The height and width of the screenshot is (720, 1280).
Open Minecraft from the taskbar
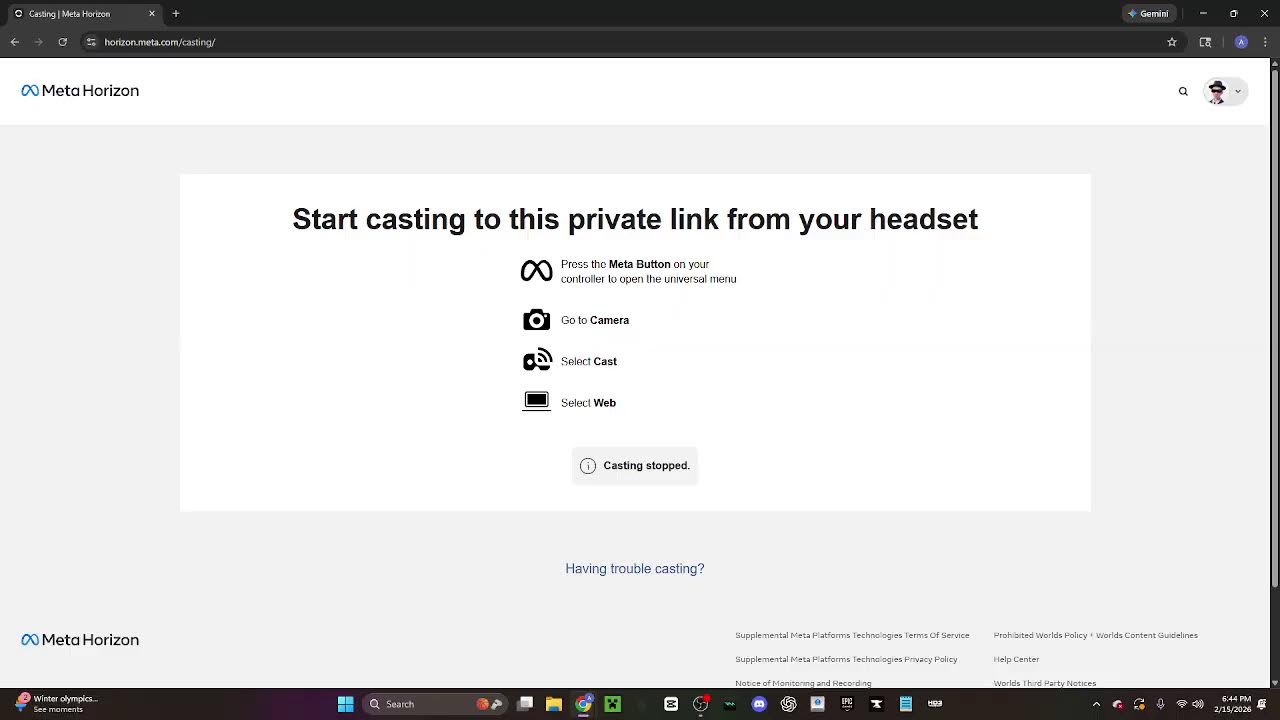tap(612, 704)
